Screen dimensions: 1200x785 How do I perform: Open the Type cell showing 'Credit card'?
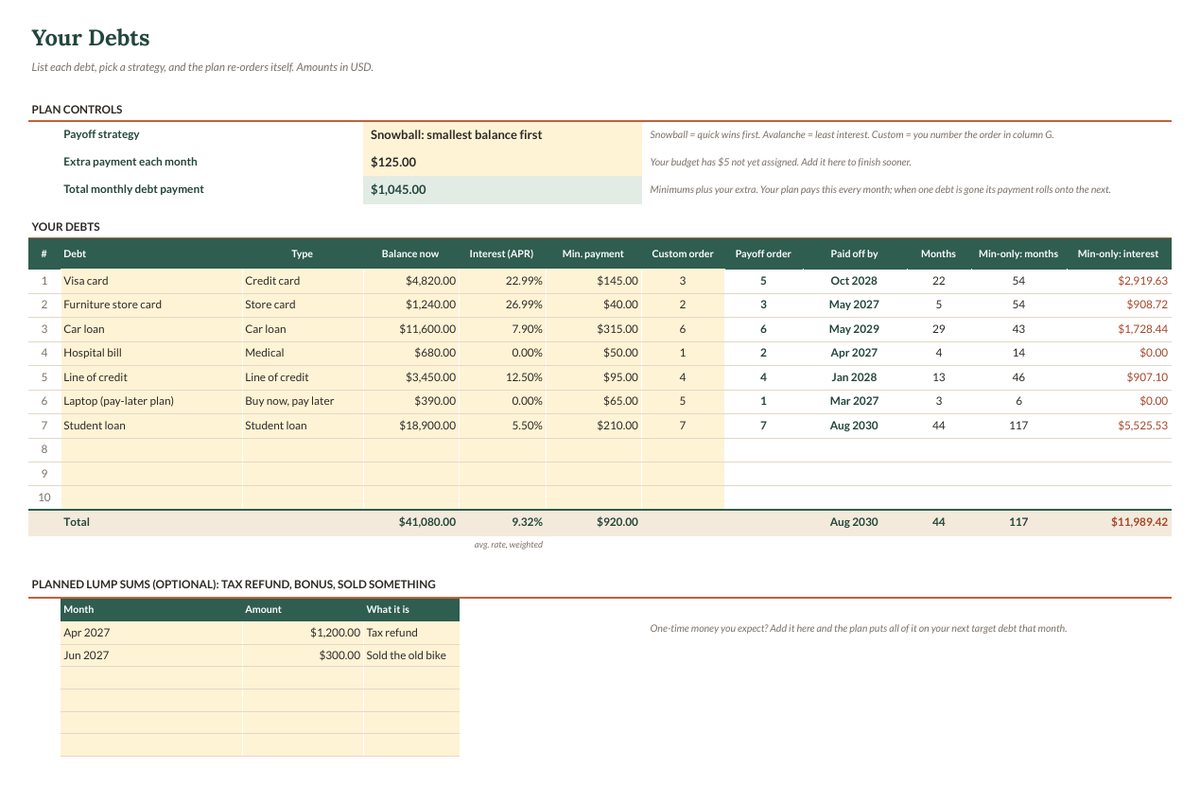pos(302,281)
